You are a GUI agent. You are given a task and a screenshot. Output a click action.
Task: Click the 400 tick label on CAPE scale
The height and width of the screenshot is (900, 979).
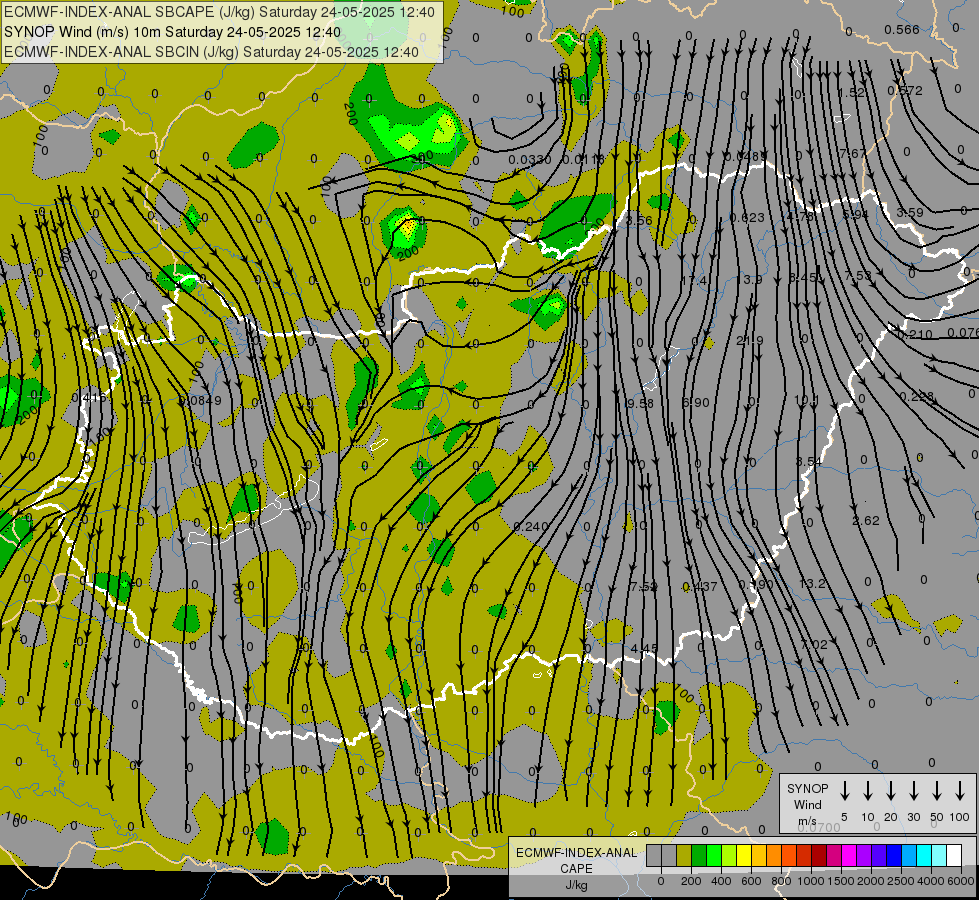click(721, 881)
